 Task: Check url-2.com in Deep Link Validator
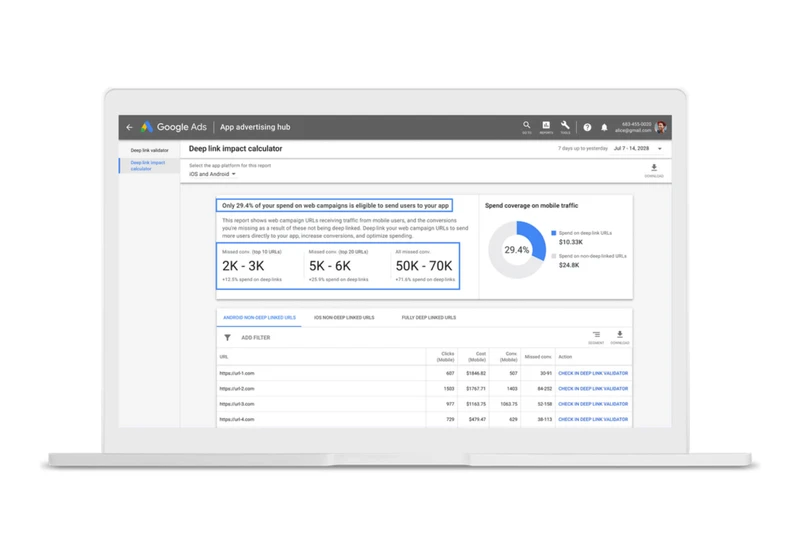[593, 389]
